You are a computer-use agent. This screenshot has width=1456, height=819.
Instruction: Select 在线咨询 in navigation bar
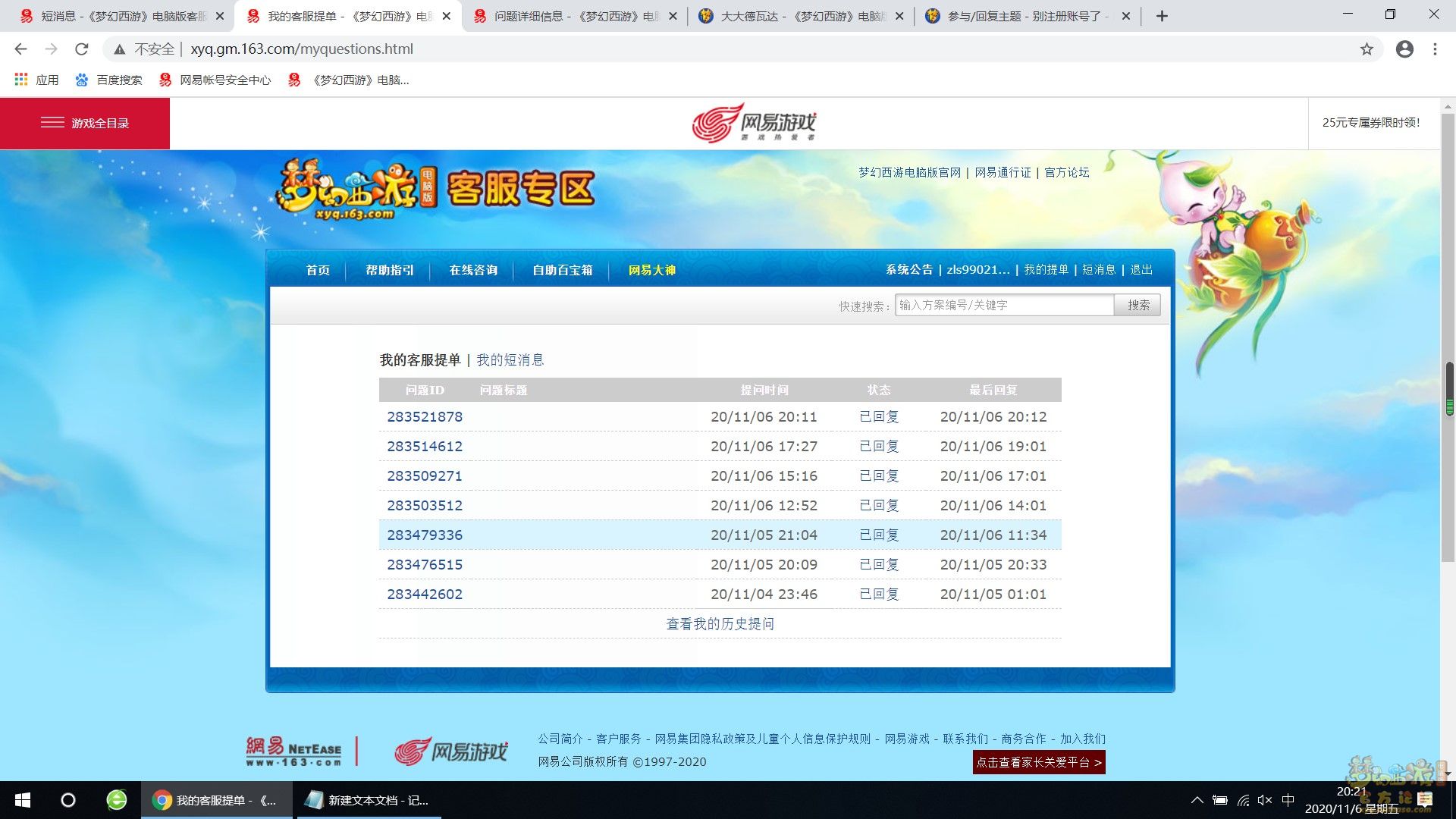click(472, 270)
